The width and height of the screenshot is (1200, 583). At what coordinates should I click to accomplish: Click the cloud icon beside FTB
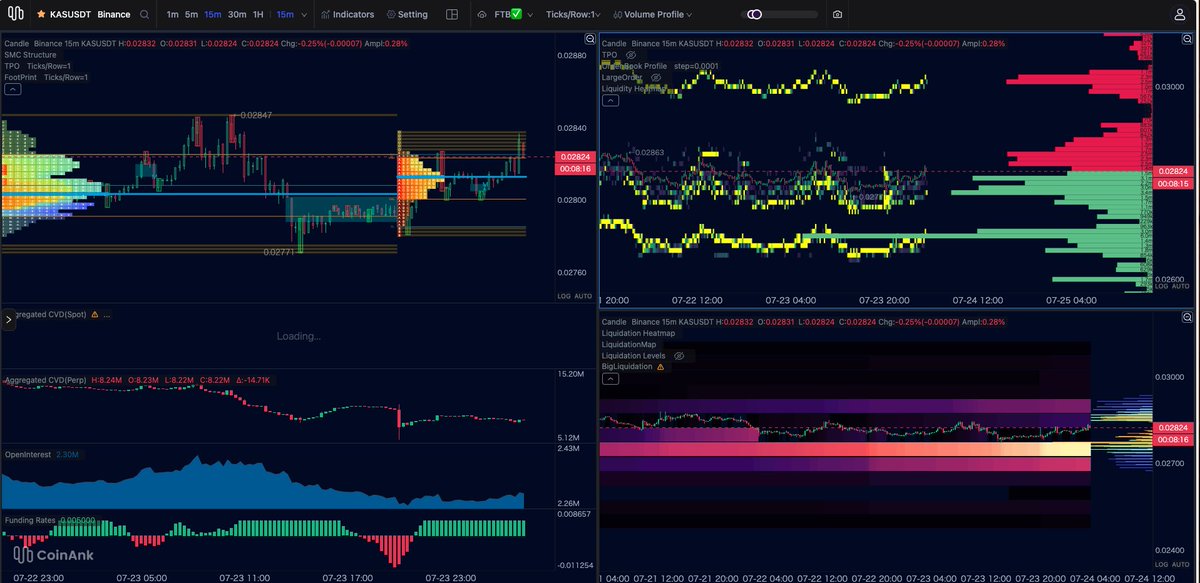coord(482,15)
